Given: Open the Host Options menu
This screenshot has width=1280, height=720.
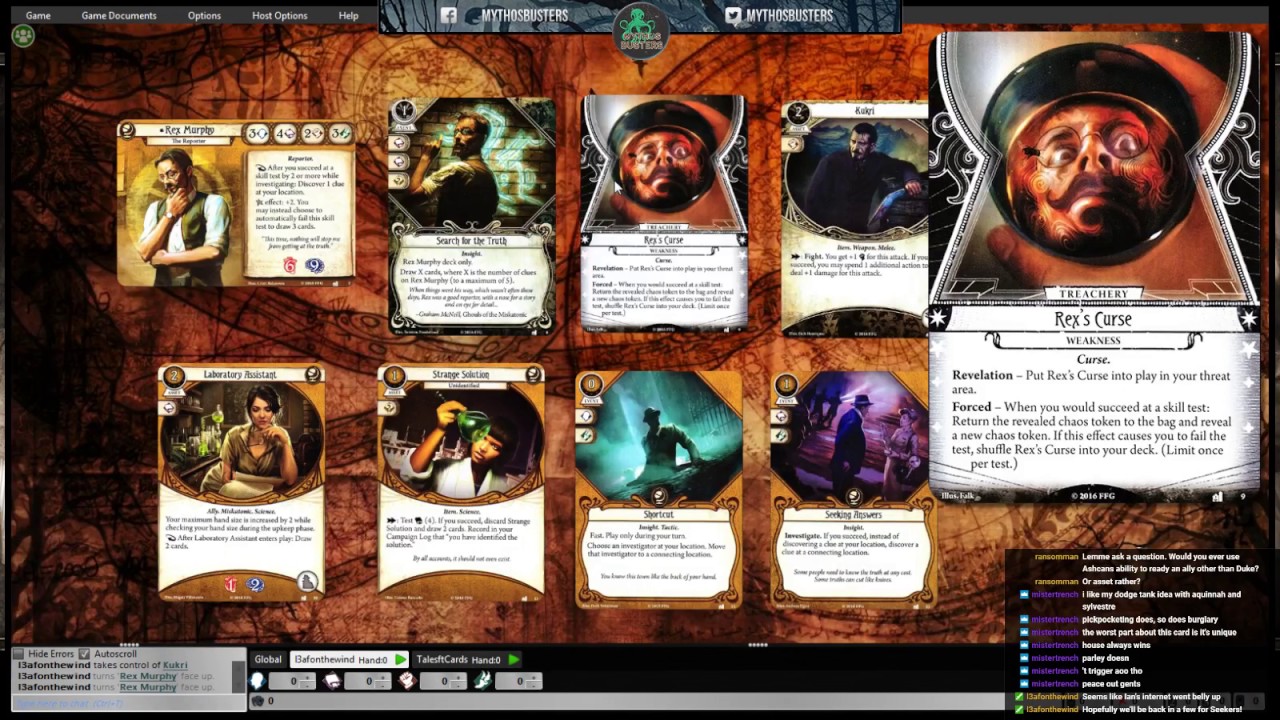Looking at the screenshot, I should [x=280, y=15].
